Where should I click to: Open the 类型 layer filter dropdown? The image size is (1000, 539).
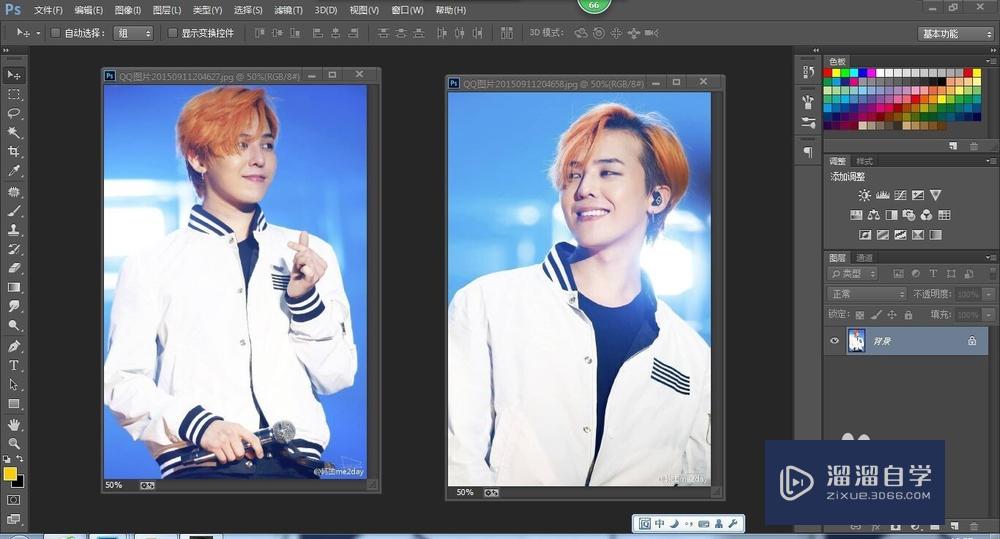(x=853, y=274)
